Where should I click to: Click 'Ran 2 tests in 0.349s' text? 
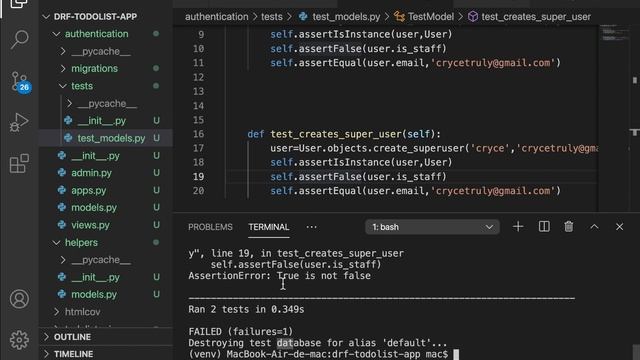tap(246, 309)
